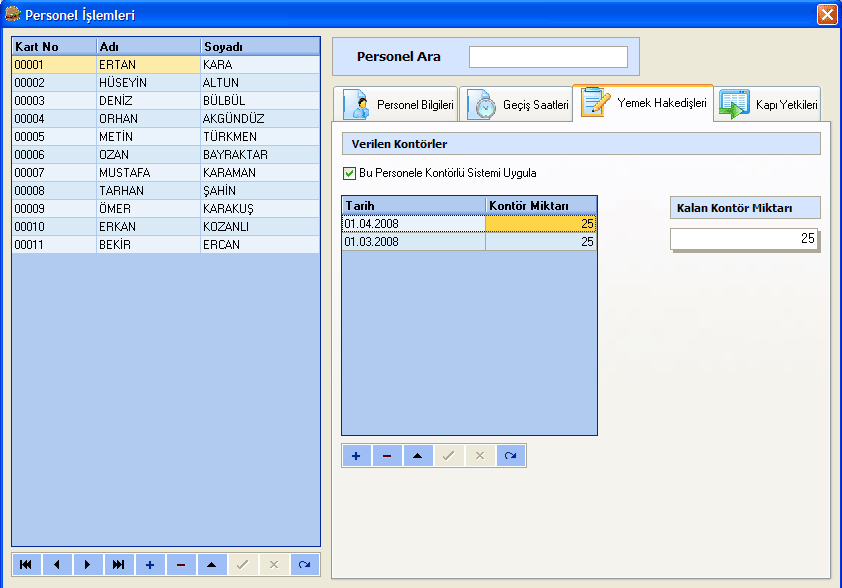This screenshot has width=842, height=588.
Task: Delete selected kontör entry
Action: click(x=387, y=456)
